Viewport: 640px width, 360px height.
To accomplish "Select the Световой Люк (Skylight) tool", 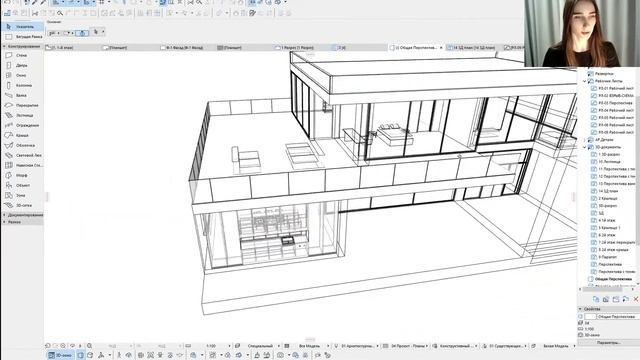I will coord(22,155).
